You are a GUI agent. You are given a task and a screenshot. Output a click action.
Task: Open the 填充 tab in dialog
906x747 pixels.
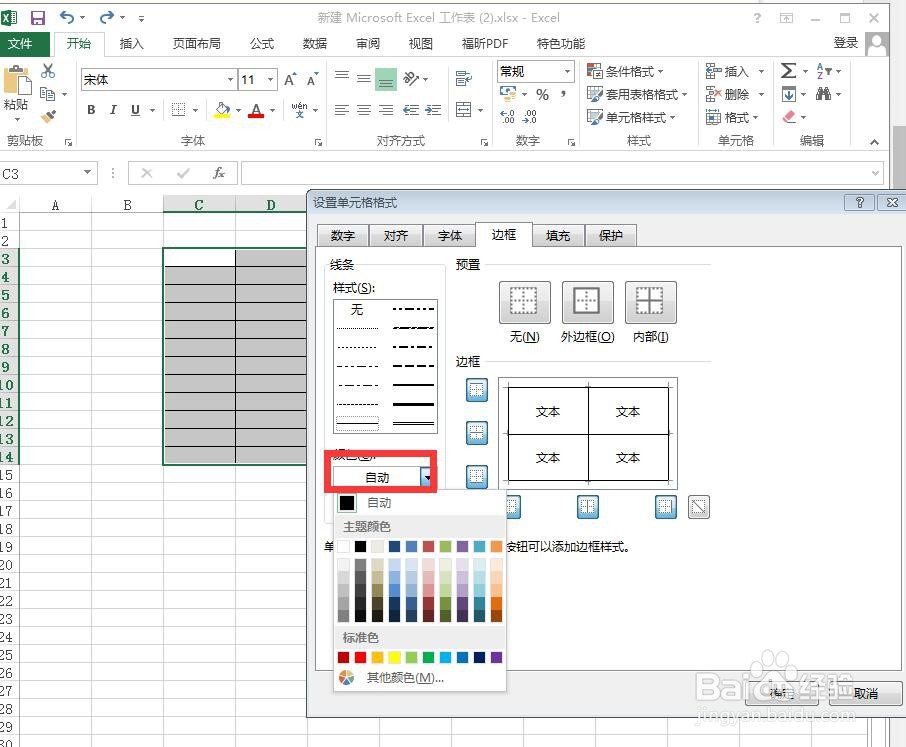[558, 235]
